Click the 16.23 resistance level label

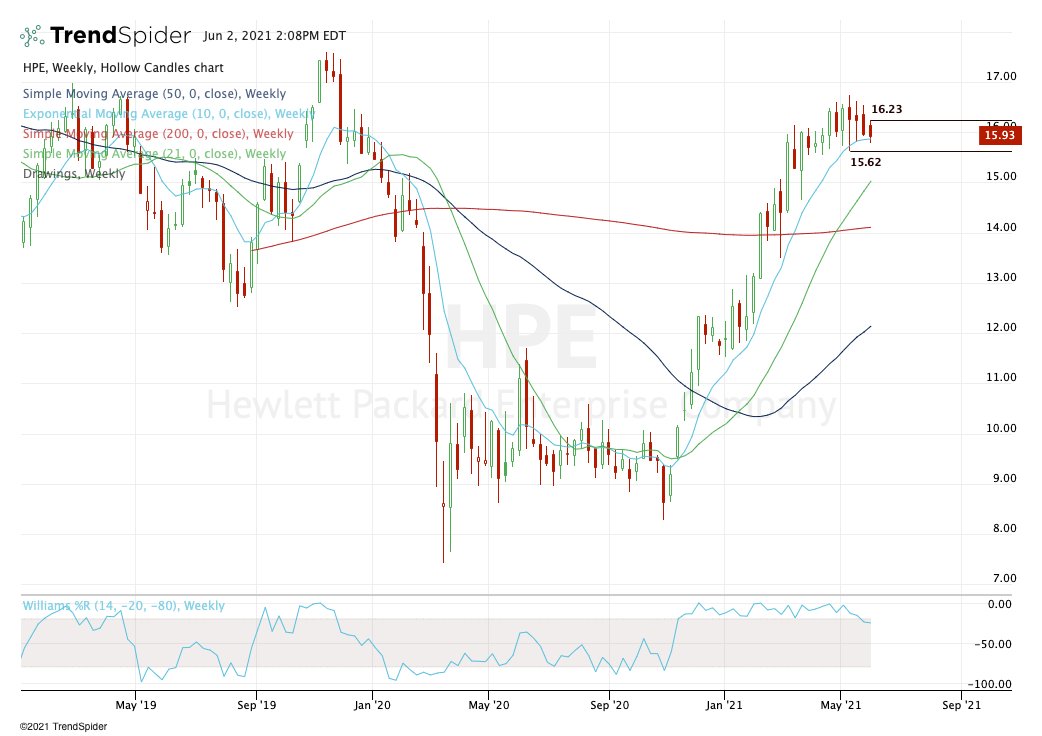[886, 110]
